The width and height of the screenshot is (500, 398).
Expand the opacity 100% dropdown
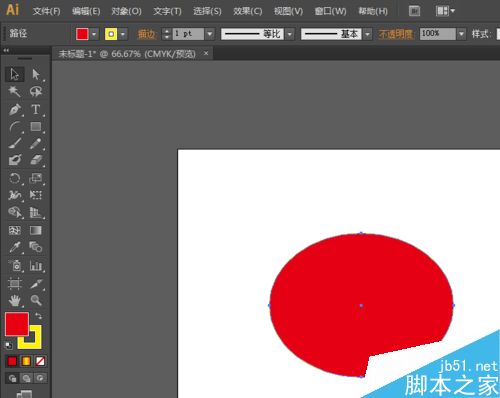click(x=461, y=34)
